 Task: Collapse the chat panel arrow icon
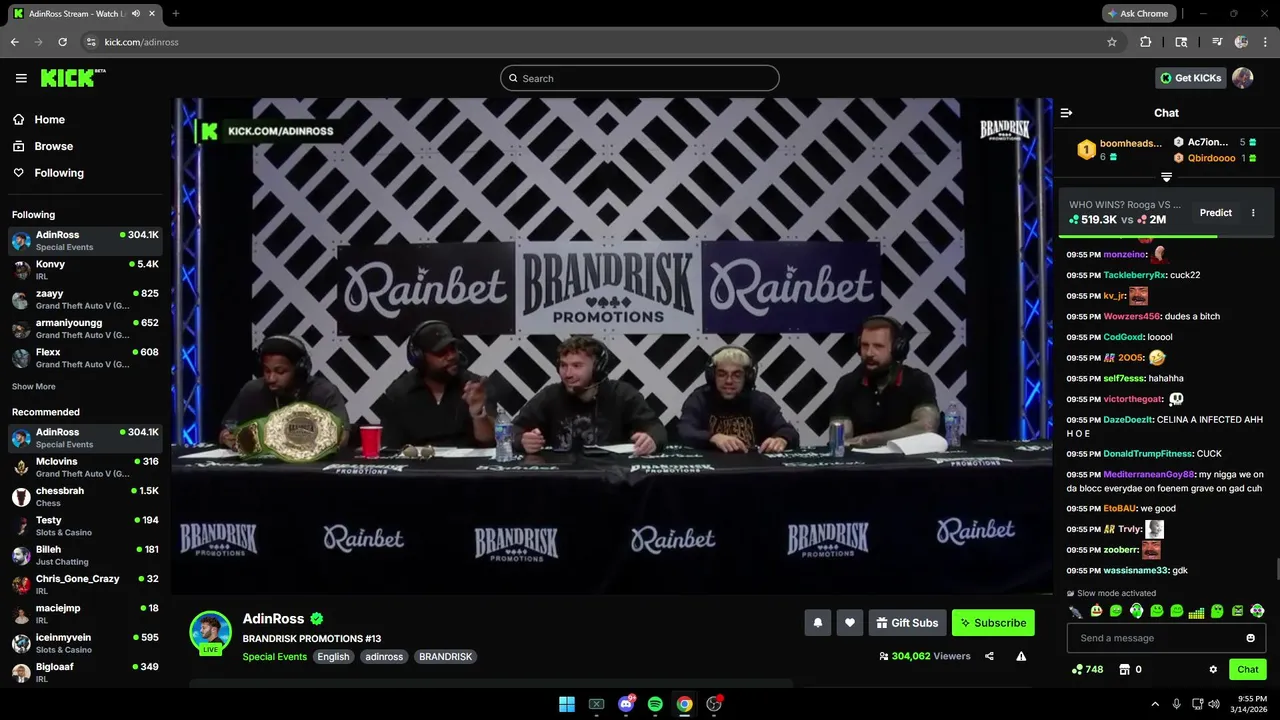(x=1066, y=113)
